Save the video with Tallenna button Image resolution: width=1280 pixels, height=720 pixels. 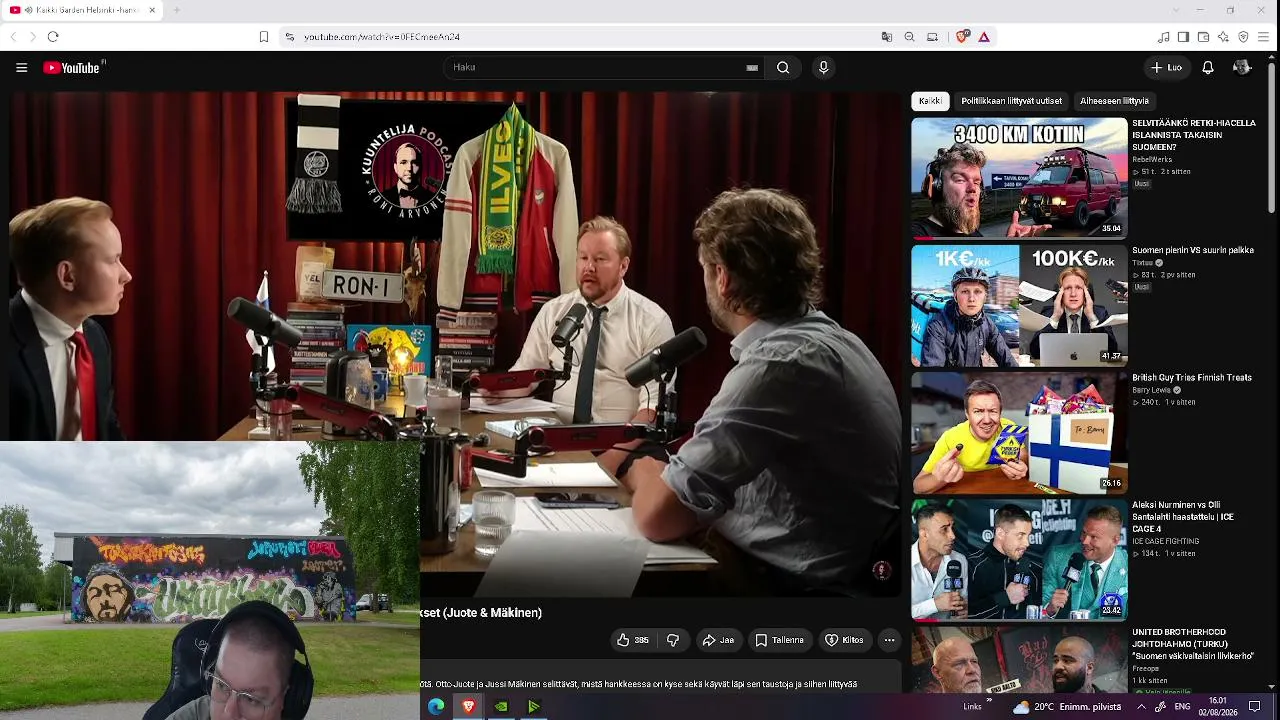pyautogui.click(x=780, y=640)
